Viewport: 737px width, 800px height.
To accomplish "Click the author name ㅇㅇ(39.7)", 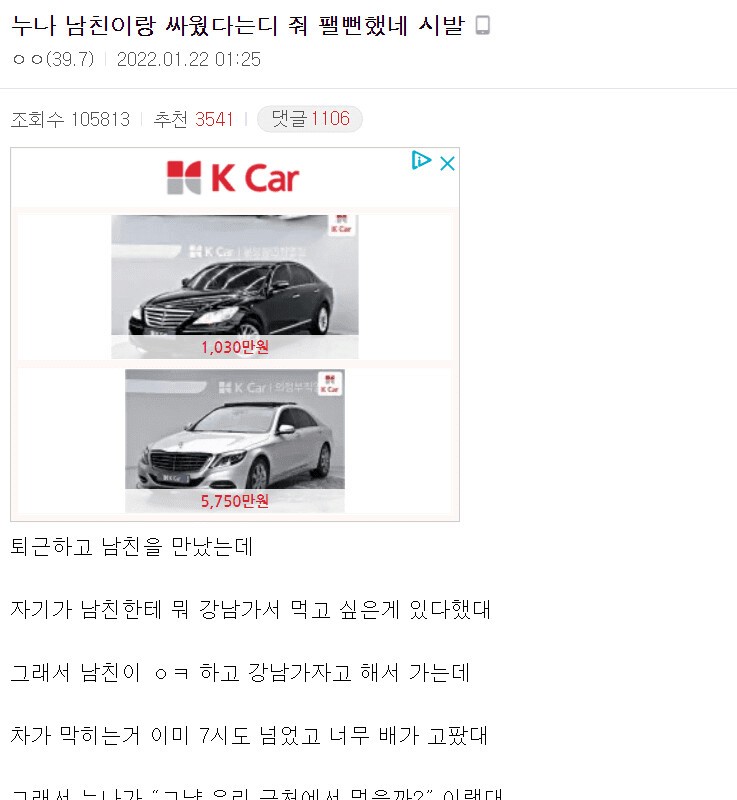I will pos(54,60).
